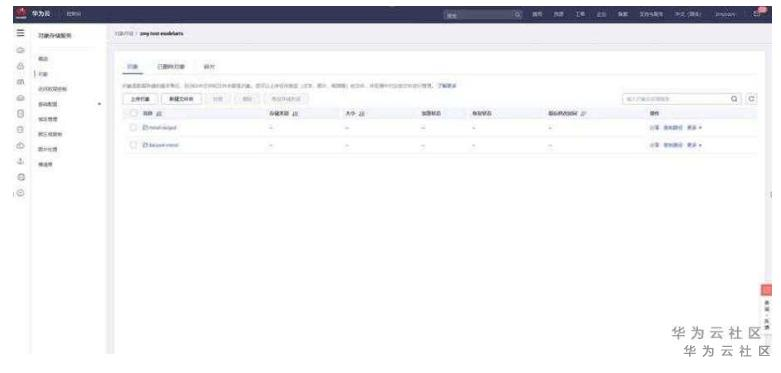Sort objects by the 名称 column icon
This screenshot has height=373, width=781.
click(159, 114)
